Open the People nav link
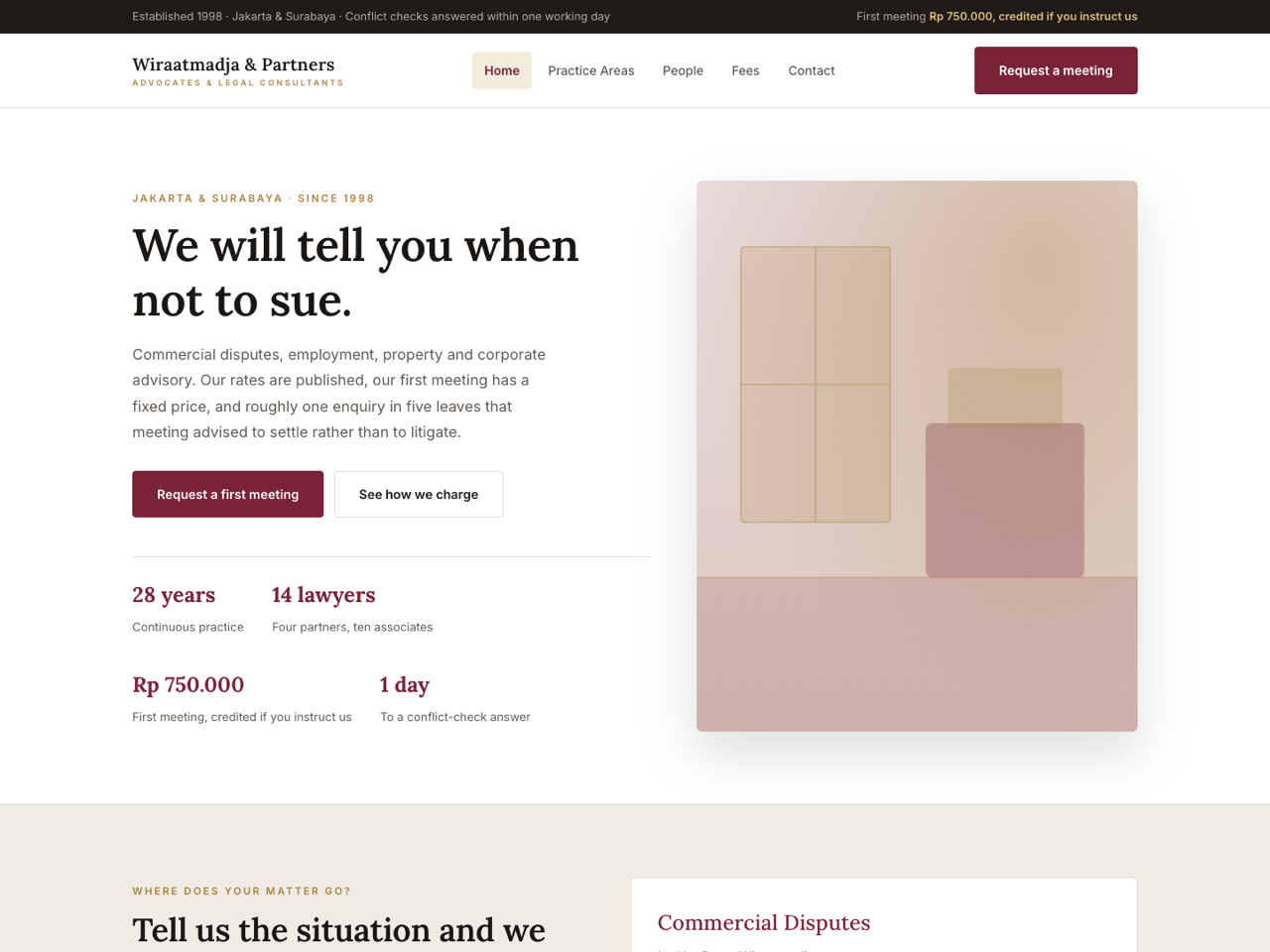 [x=683, y=70]
